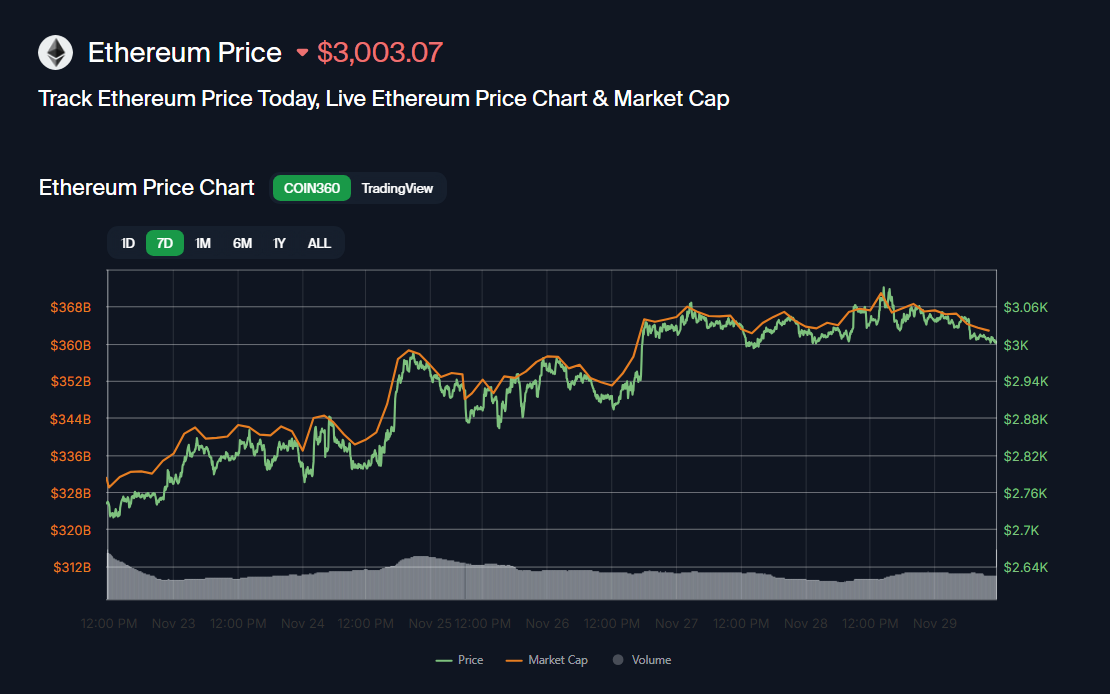This screenshot has width=1110, height=694.
Task: Expand the caret next to Ethereum Price
Action: pos(302,53)
